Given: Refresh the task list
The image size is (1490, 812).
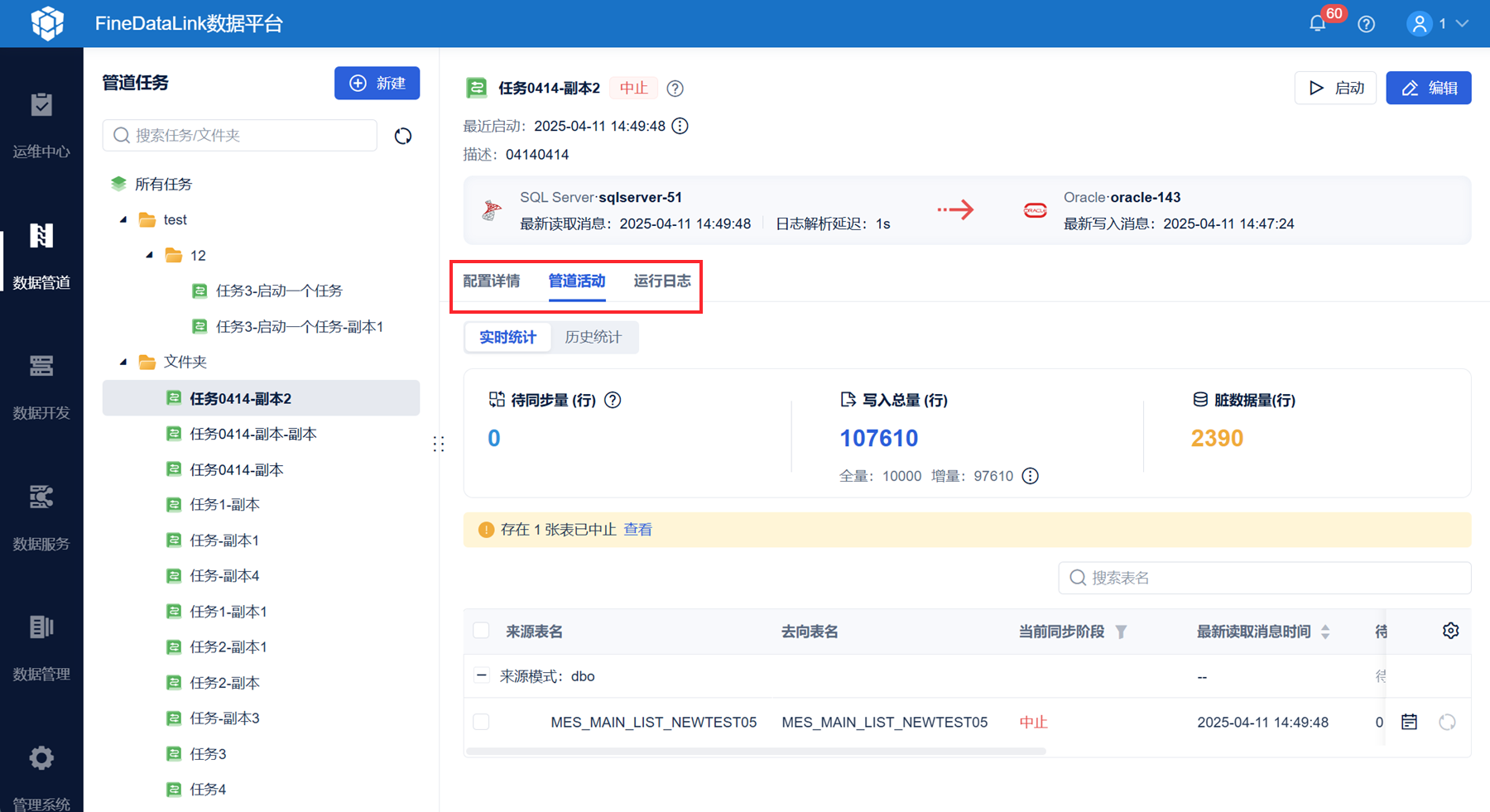Looking at the screenshot, I should pos(403,136).
